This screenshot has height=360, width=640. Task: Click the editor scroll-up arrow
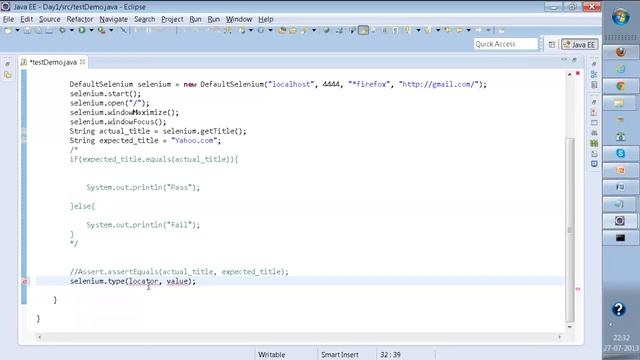pyautogui.click(x=570, y=74)
